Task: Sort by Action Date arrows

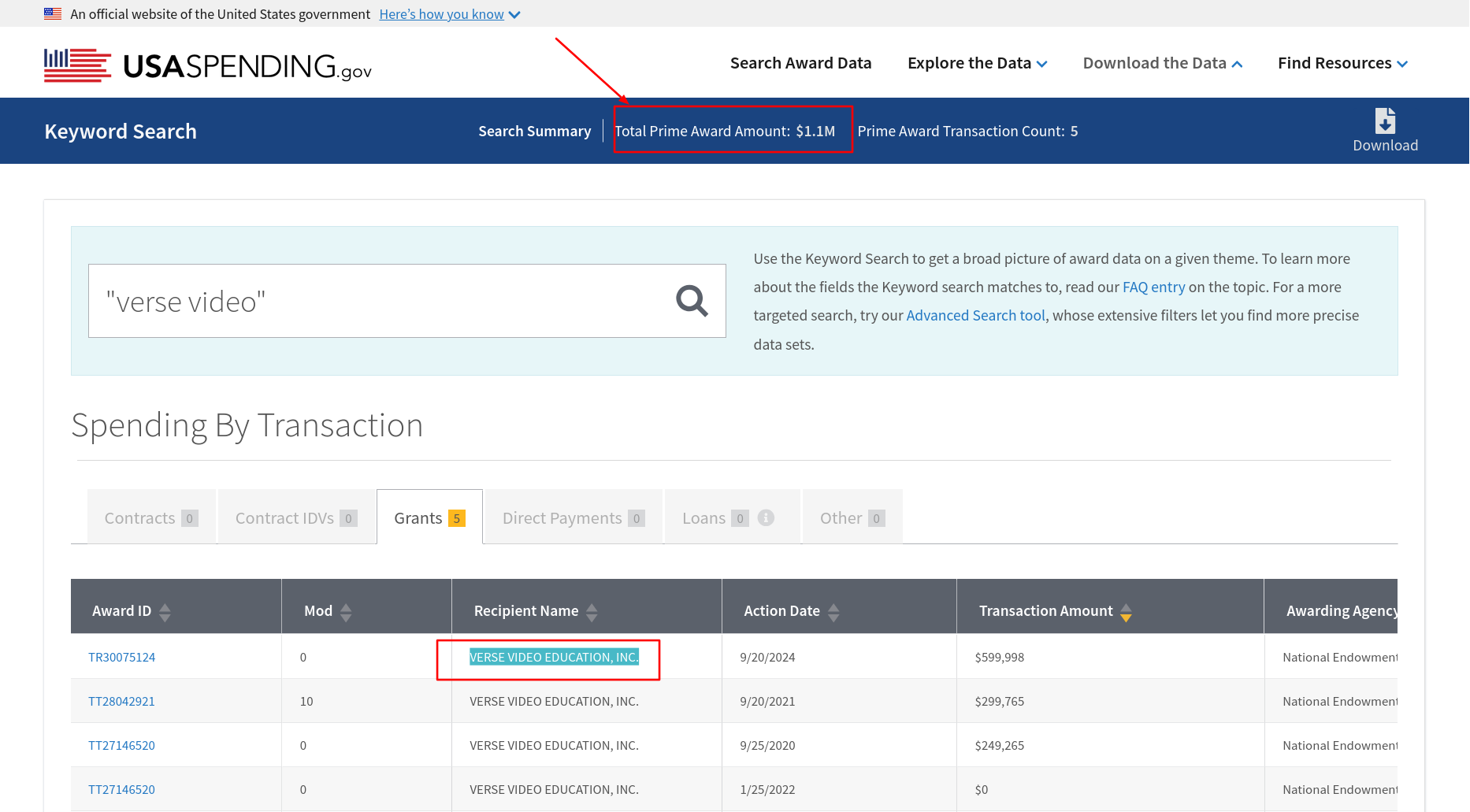Action: tap(833, 612)
